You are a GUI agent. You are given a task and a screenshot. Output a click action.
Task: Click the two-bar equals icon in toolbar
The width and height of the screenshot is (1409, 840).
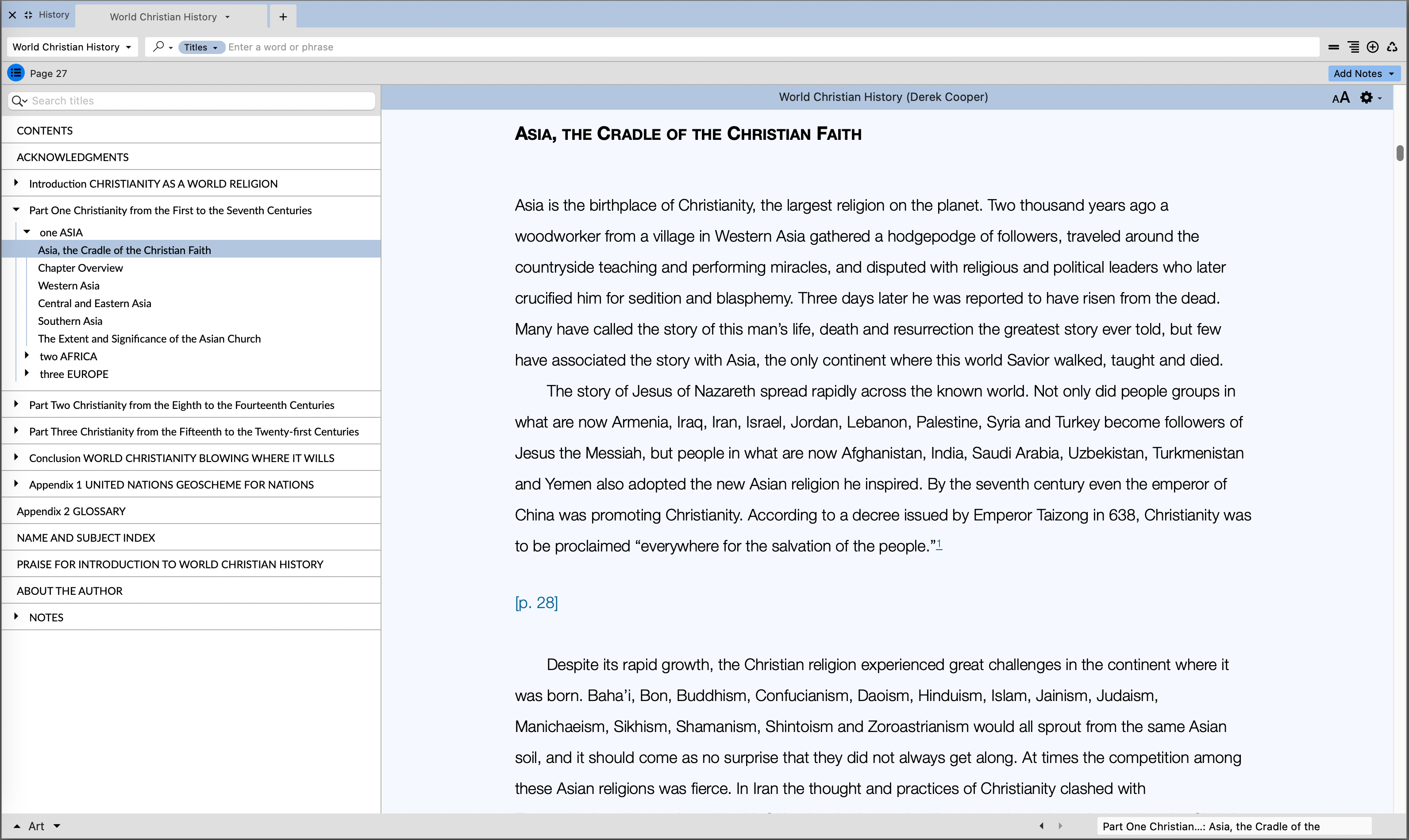pyautogui.click(x=1334, y=47)
